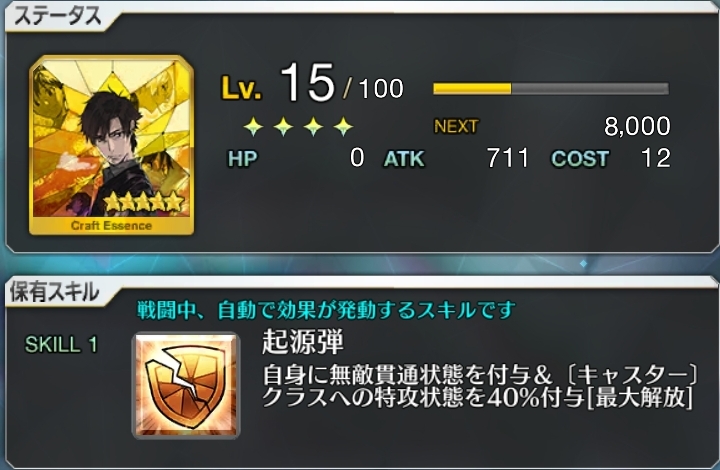Tap the Craft Essence caption under portrait

pyautogui.click(x=111, y=225)
